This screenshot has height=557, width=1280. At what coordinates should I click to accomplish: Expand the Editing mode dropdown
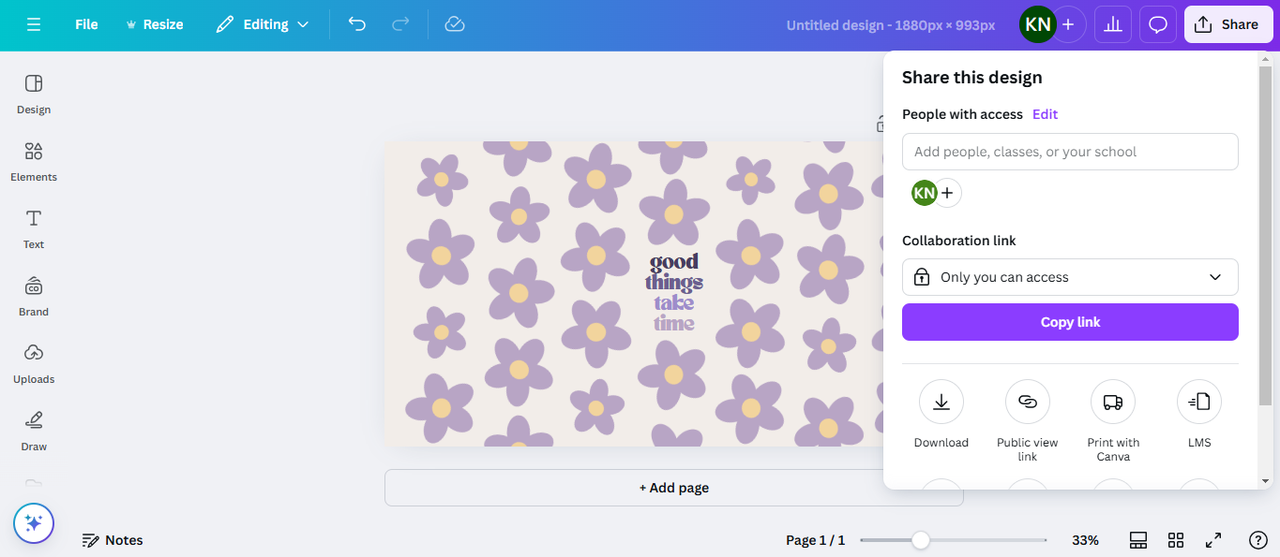pyautogui.click(x=263, y=24)
